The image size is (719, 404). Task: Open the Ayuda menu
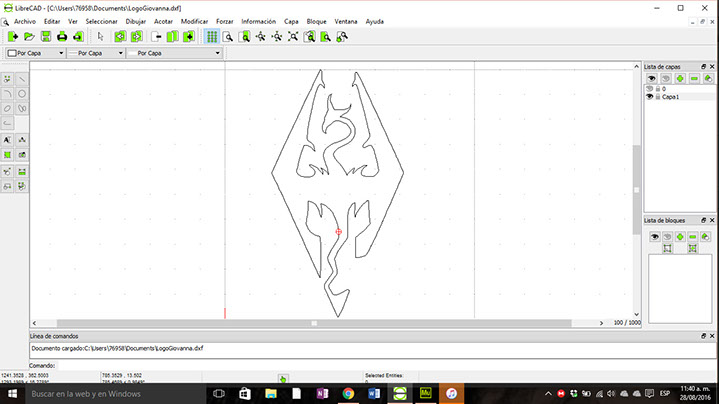(x=375, y=22)
